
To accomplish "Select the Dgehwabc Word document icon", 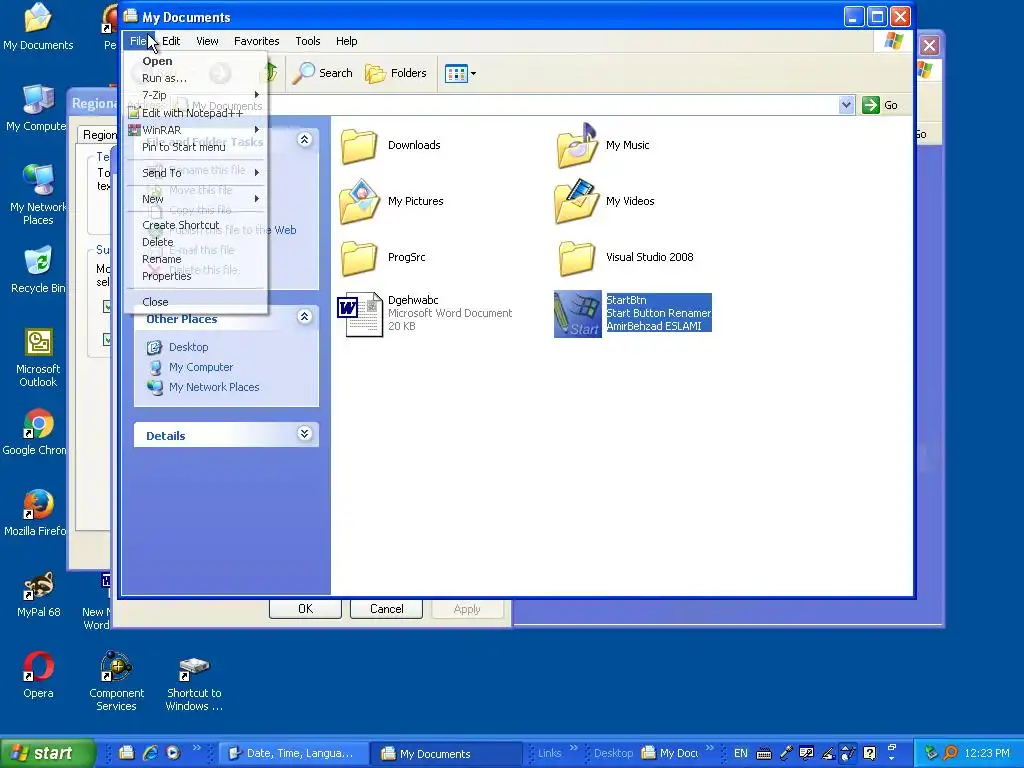I will coord(359,314).
